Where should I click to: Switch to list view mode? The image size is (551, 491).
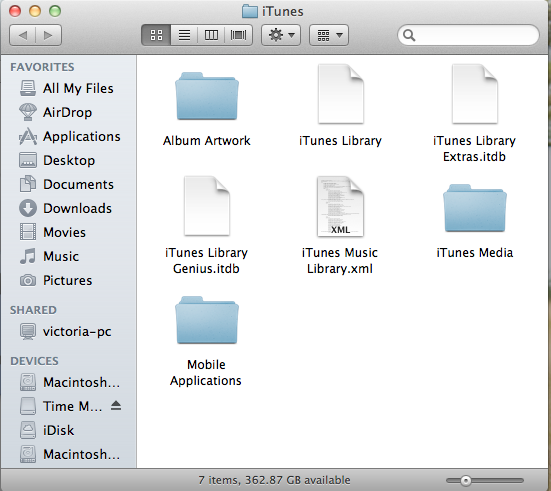pyautogui.click(x=184, y=35)
